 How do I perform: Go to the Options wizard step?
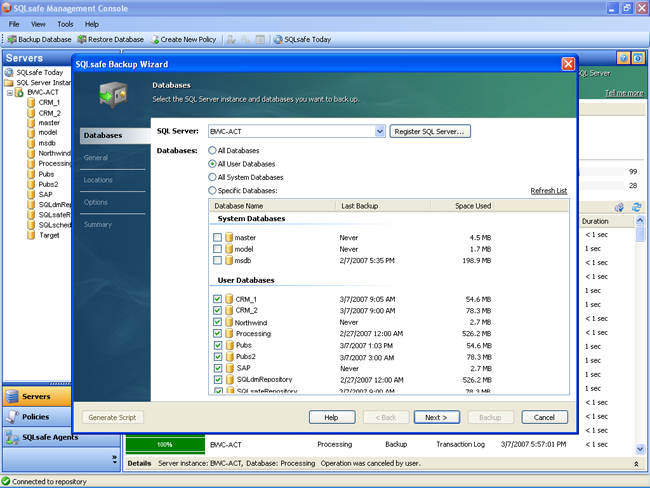(x=96, y=202)
